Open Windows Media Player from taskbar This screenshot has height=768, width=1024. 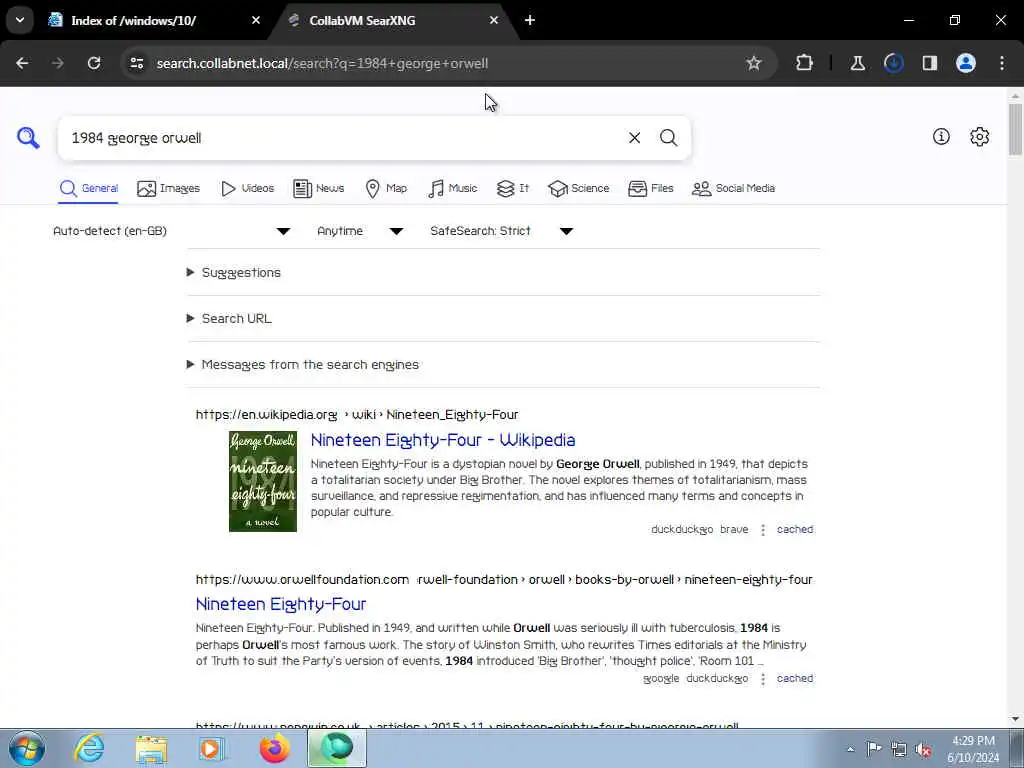(x=212, y=749)
